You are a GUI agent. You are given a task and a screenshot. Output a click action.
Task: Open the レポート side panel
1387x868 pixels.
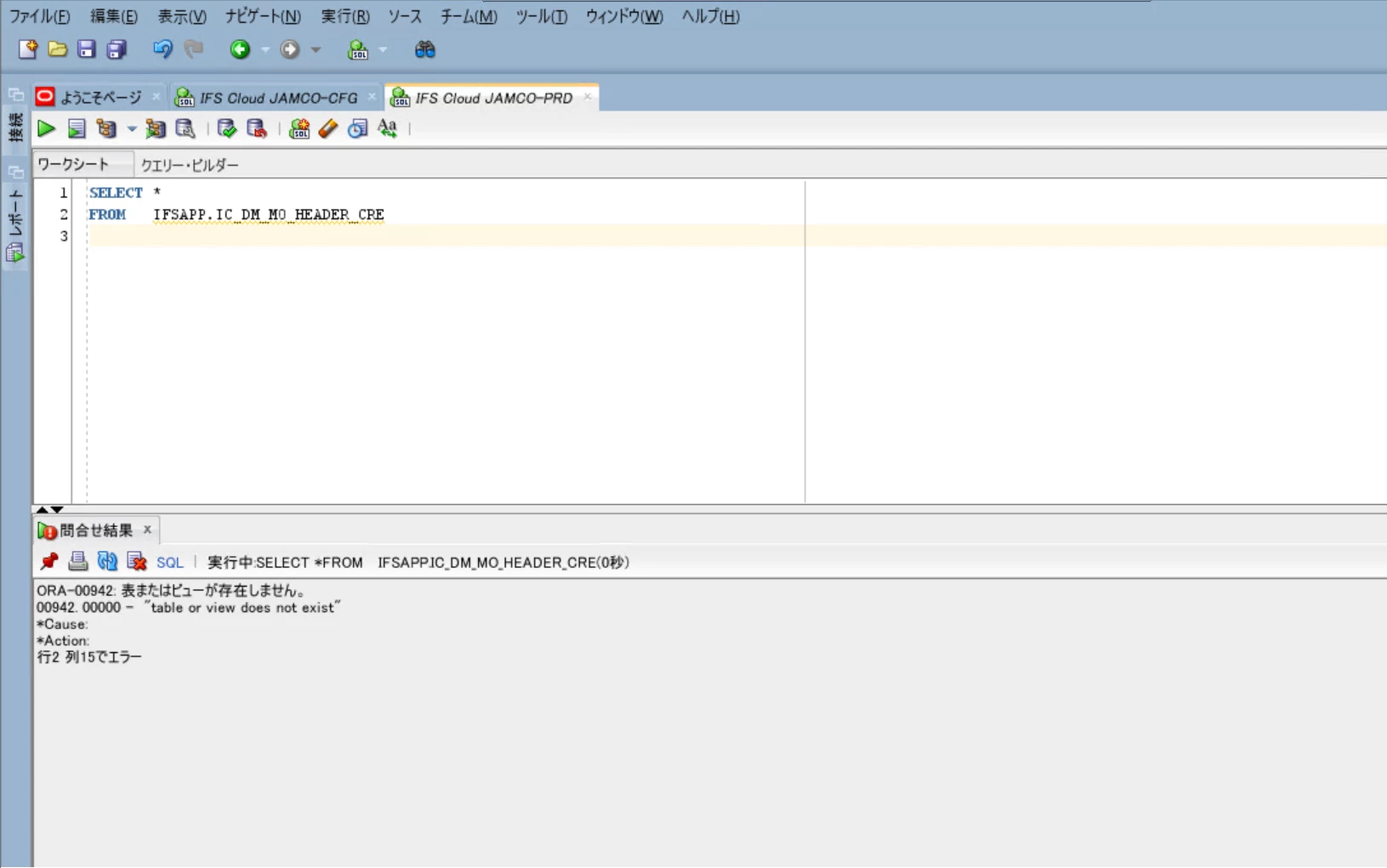15,213
